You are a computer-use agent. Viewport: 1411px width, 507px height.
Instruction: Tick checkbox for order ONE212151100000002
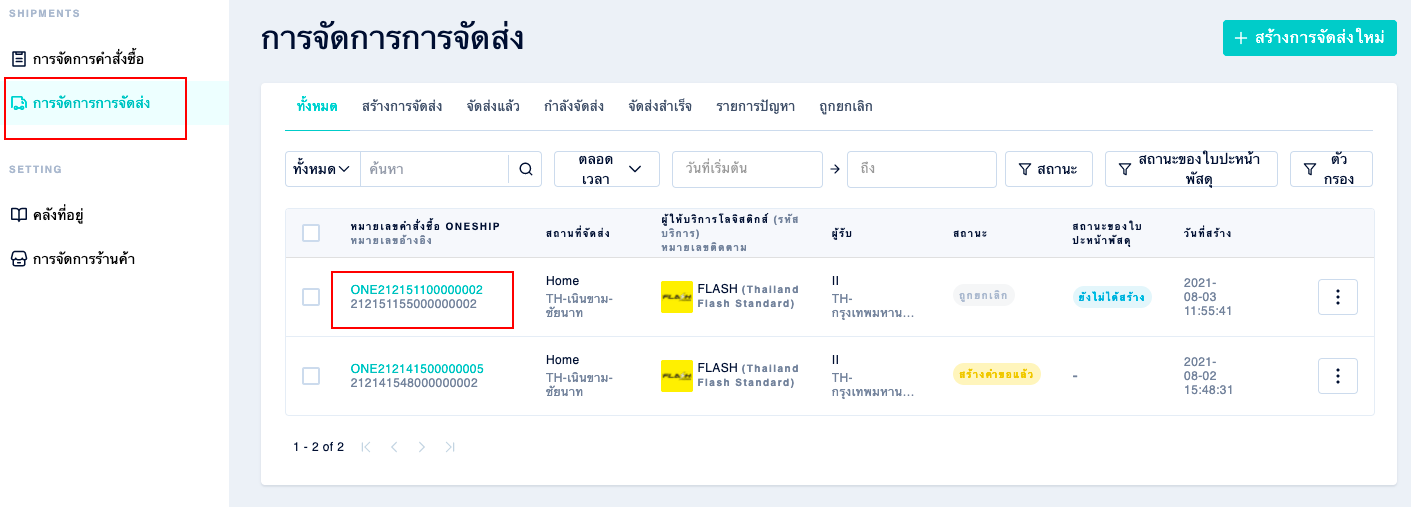pyautogui.click(x=311, y=297)
